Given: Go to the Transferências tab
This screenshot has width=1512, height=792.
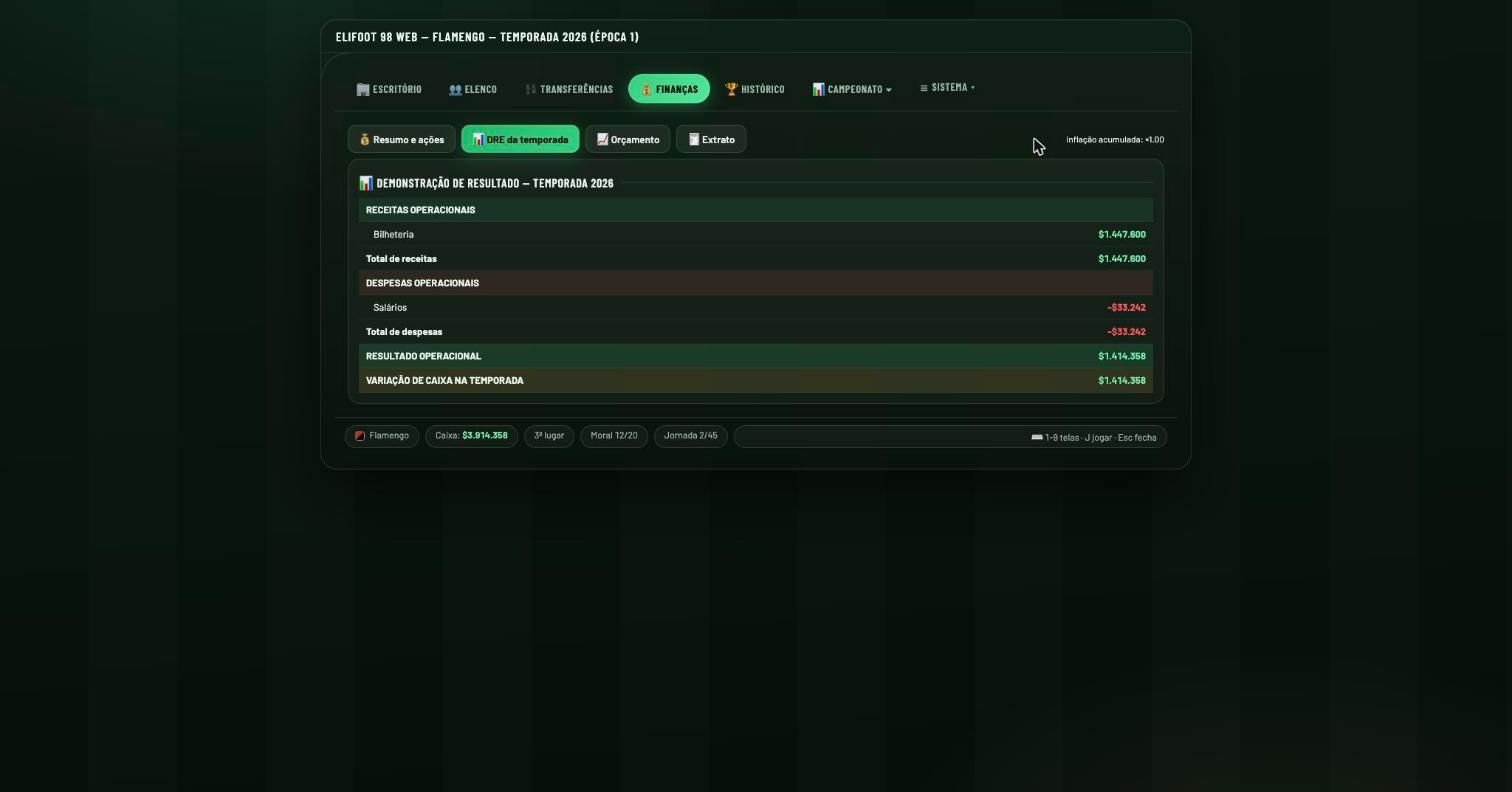Looking at the screenshot, I should [x=569, y=89].
